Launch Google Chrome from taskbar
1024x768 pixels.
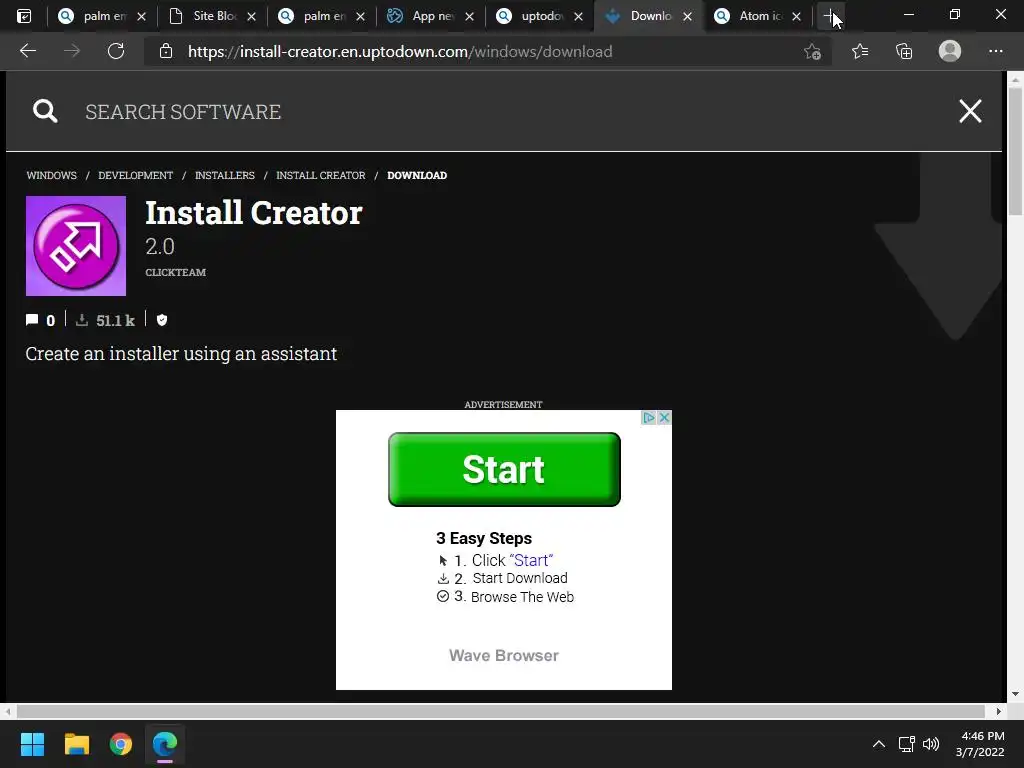[x=121, y=744]
